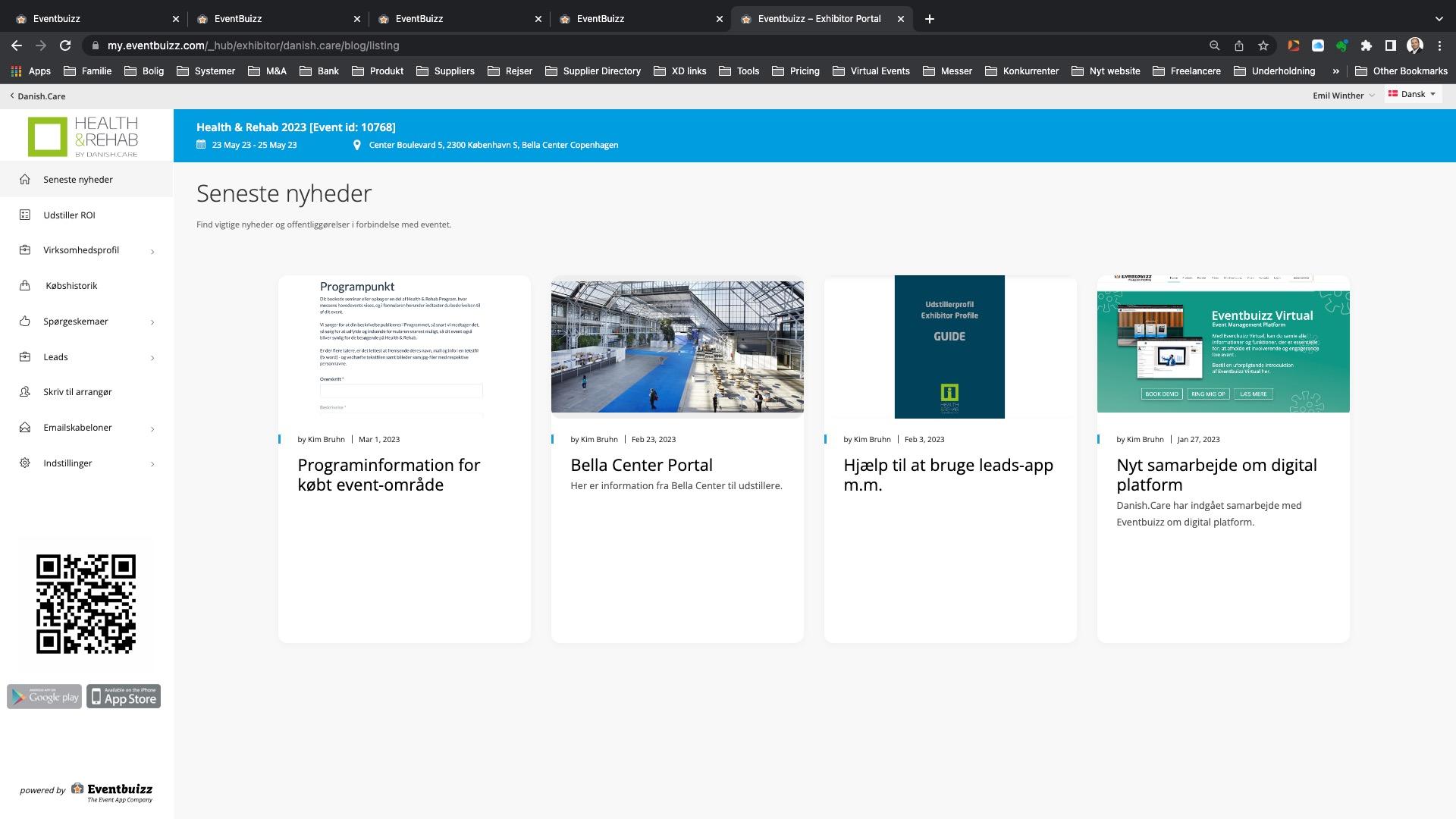Screen dimensions: 1456x819
Task: Click the Google Play badge
Action: 45,697
